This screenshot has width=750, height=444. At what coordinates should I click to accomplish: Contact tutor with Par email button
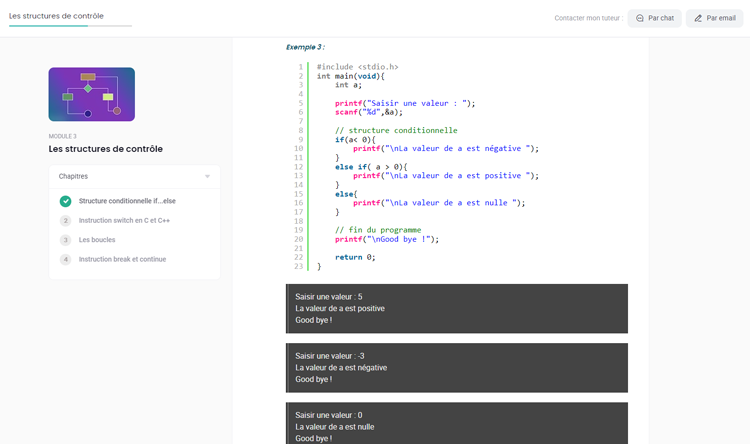tap(714, 18)
